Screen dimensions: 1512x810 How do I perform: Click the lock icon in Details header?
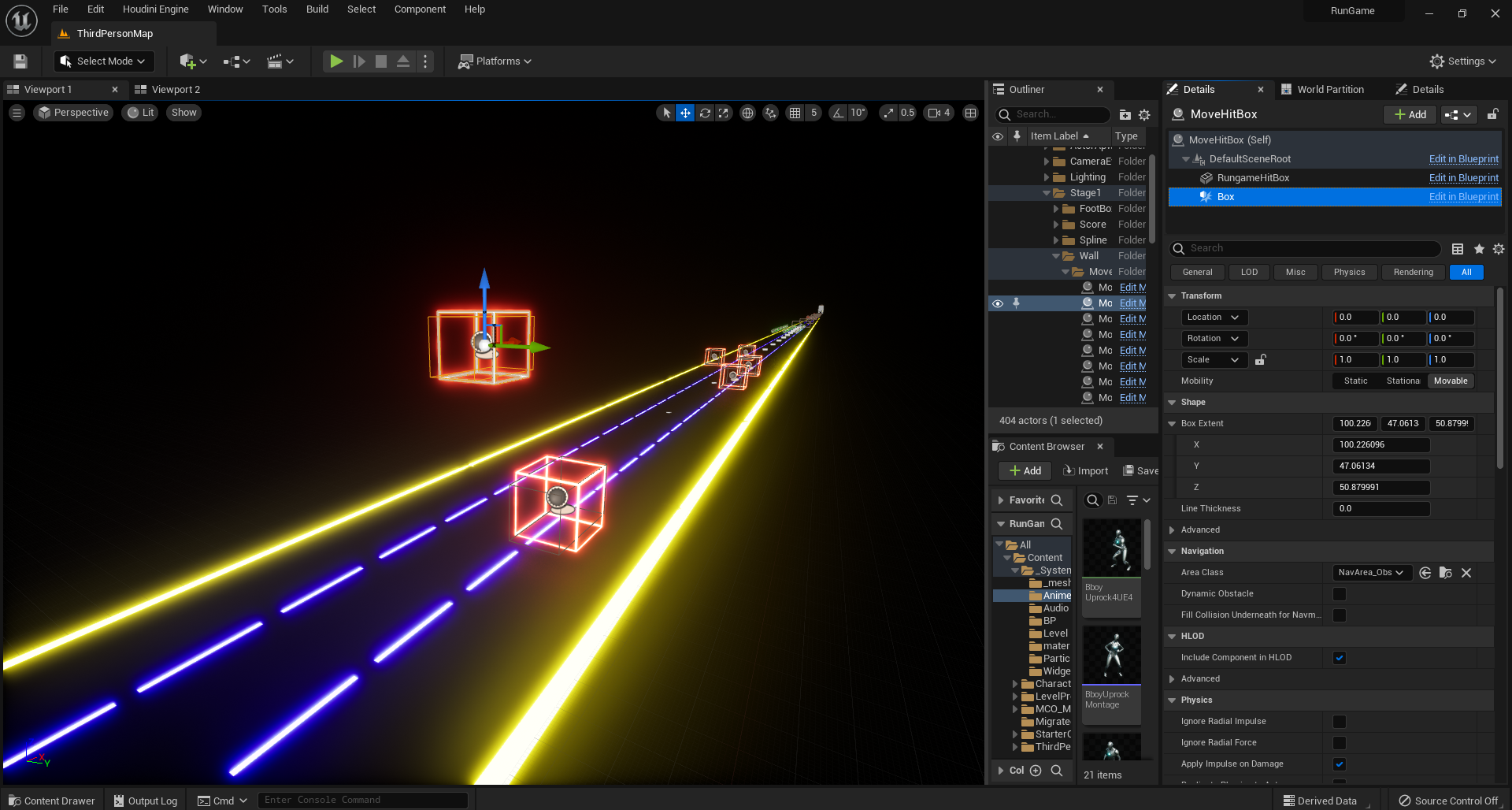pos(1492,114)
